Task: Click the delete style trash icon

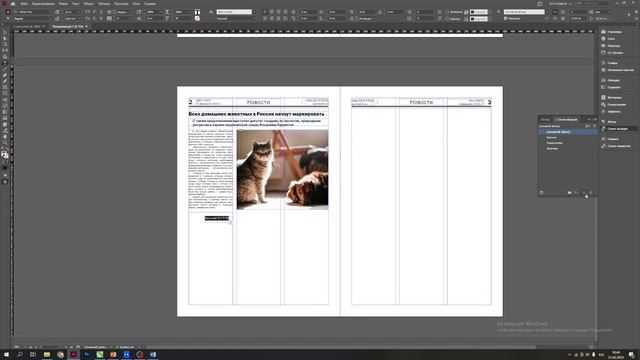Action: (x=591, y=193)
